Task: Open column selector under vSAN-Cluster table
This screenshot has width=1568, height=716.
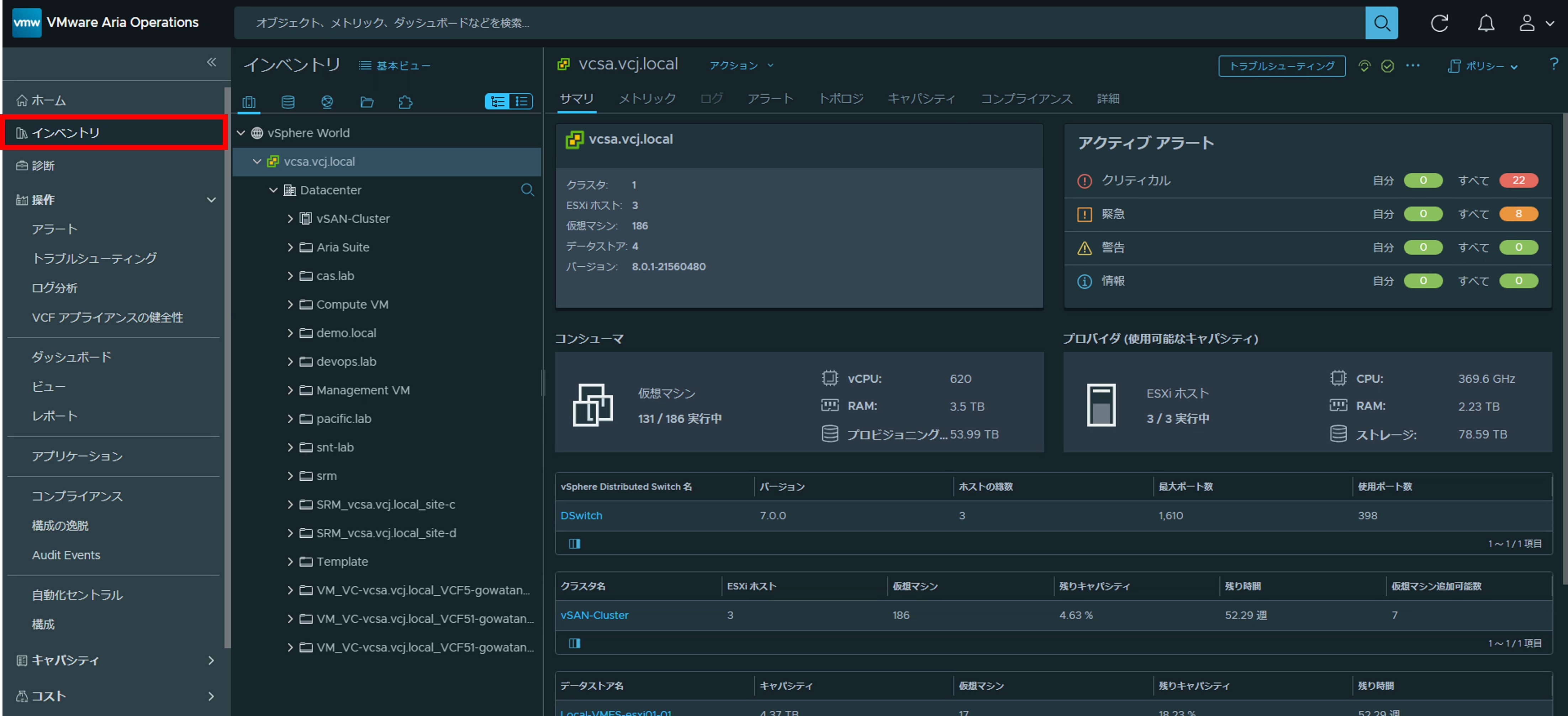Action: point(574,643)
